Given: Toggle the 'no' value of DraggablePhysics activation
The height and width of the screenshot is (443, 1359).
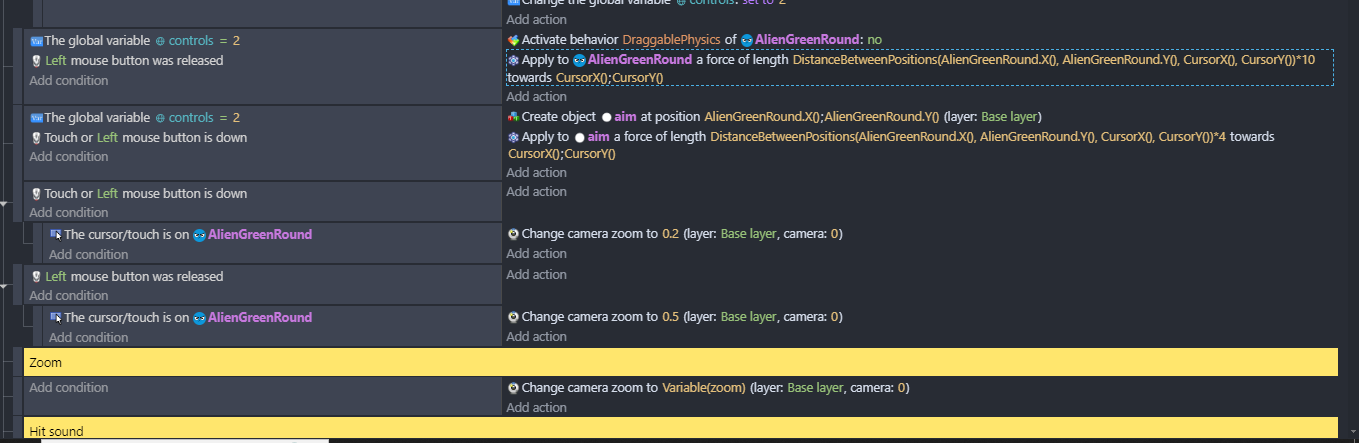Looking at the screenshot, I should coord(874,40).
